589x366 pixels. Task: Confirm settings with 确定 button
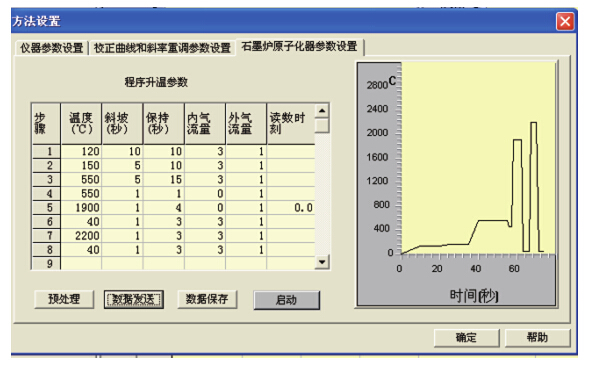pyautogui.click(x=467, y=337)
